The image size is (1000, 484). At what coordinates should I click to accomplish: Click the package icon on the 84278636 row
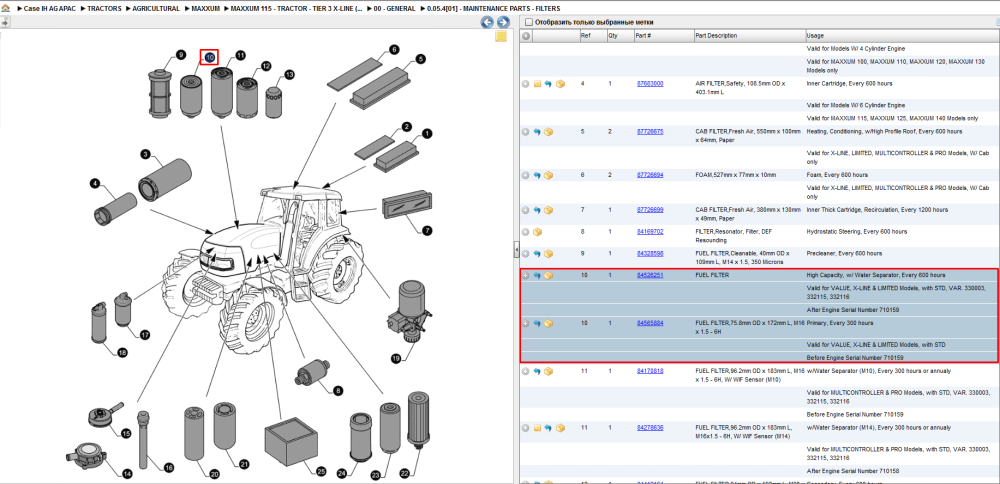pyautogui.click(x=560, y=427)
